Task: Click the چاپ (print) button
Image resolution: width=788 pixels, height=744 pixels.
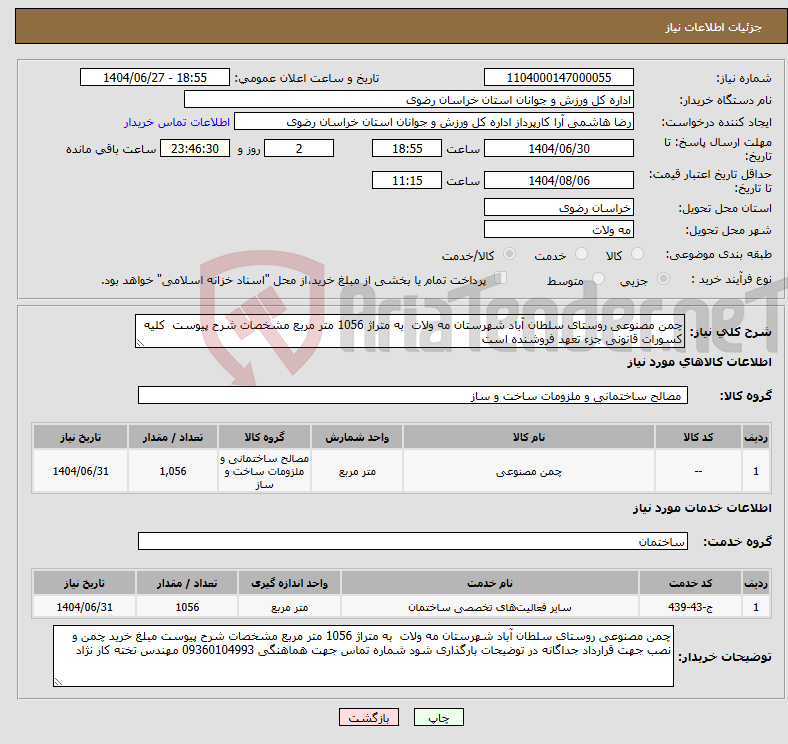Action: pos(438,717)
